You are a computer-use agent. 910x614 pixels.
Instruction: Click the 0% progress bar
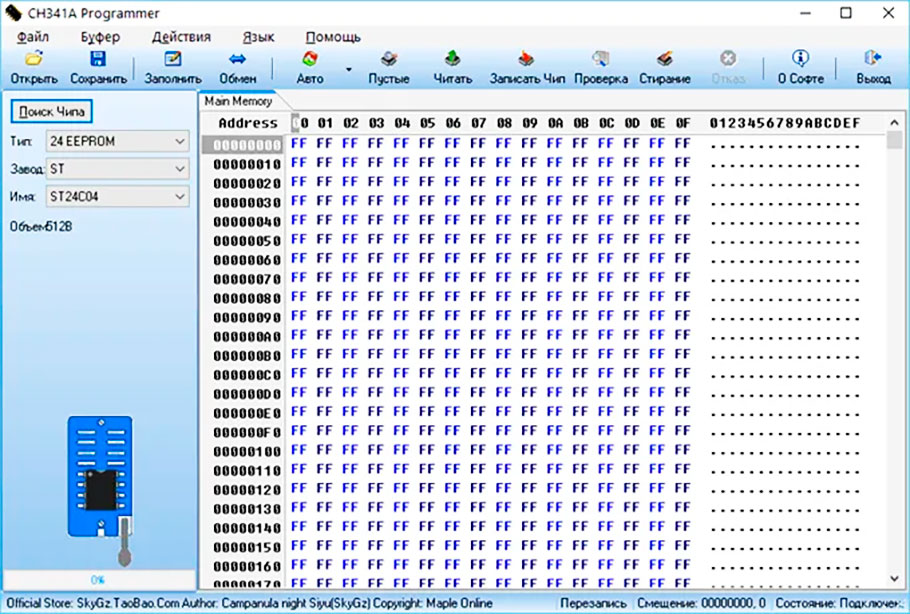[99, 580]
